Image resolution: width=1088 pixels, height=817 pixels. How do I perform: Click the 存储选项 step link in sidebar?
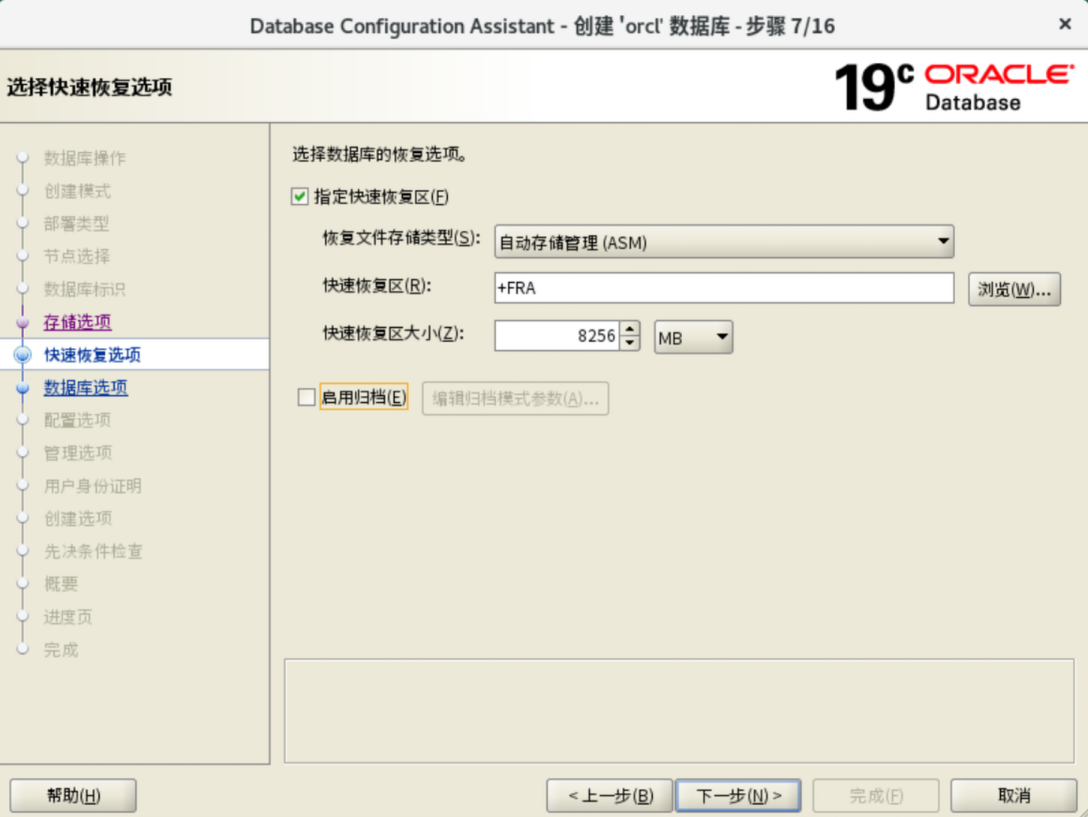[77, 322]
